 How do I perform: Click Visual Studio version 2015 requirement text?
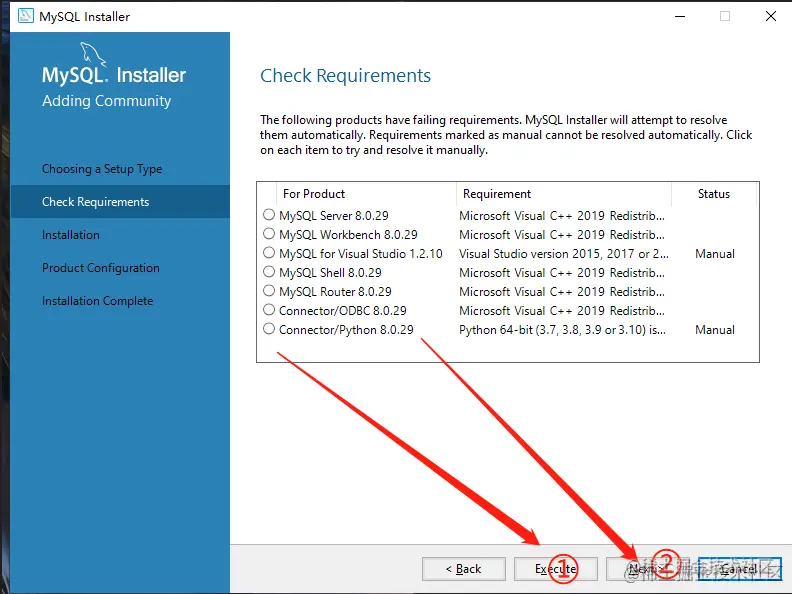564,254
